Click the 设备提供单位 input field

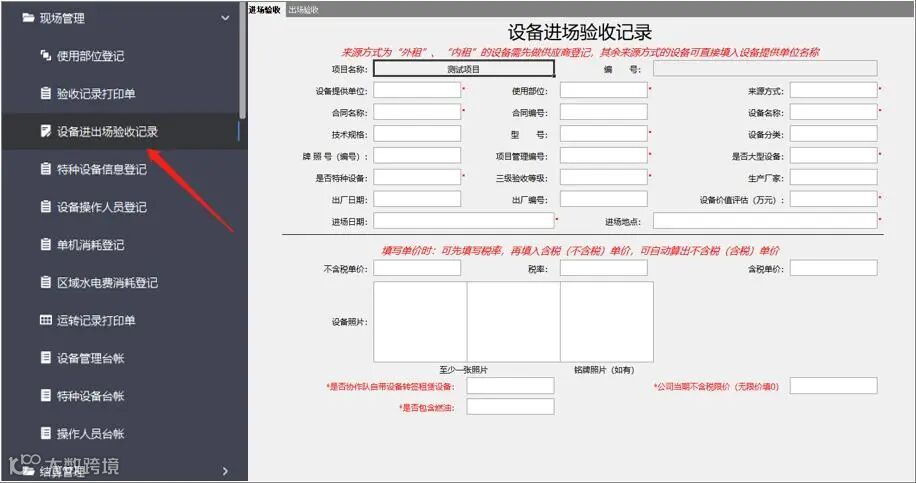point(417,90)
